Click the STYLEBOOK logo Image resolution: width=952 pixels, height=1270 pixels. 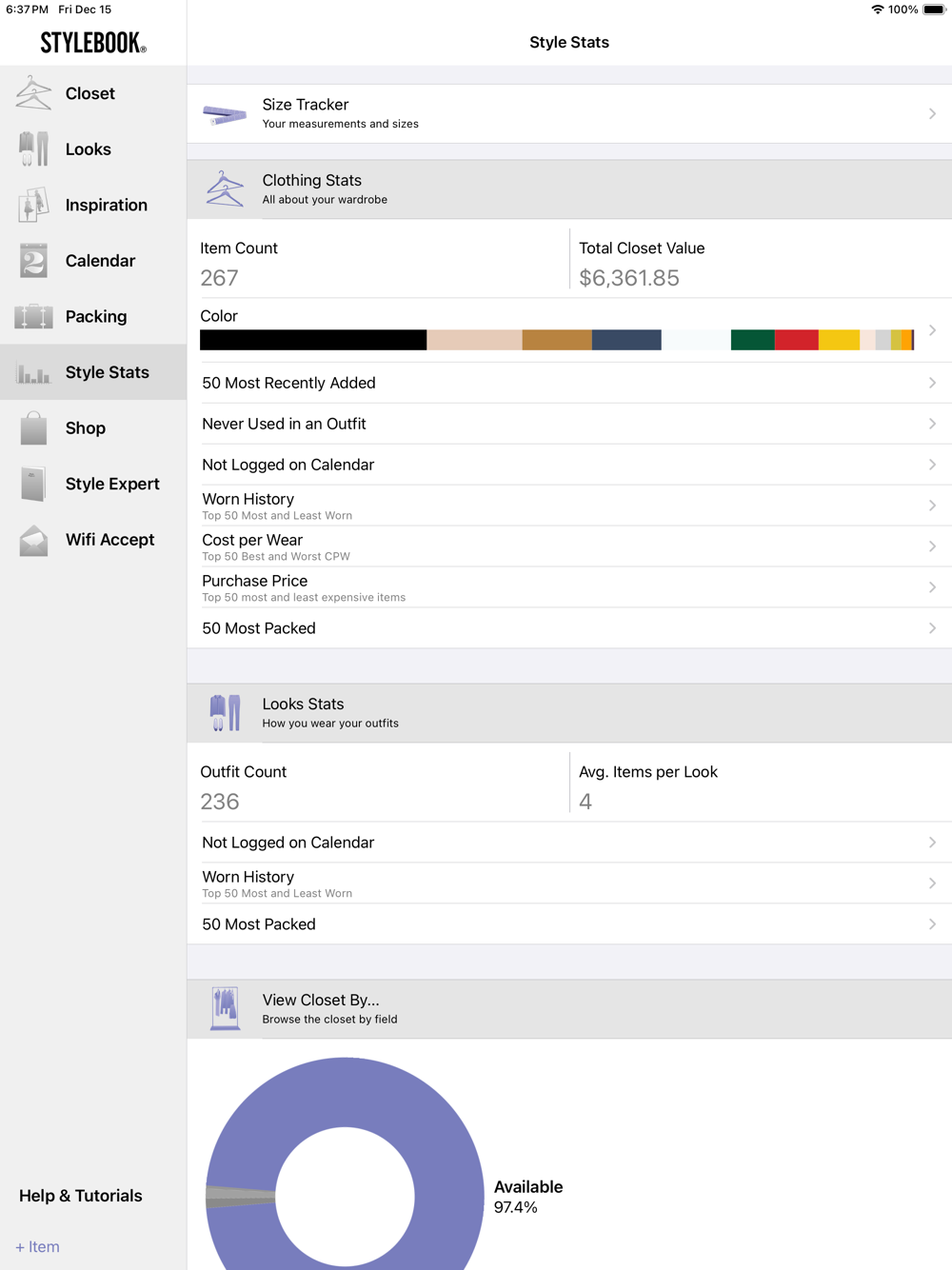point(93,43)
